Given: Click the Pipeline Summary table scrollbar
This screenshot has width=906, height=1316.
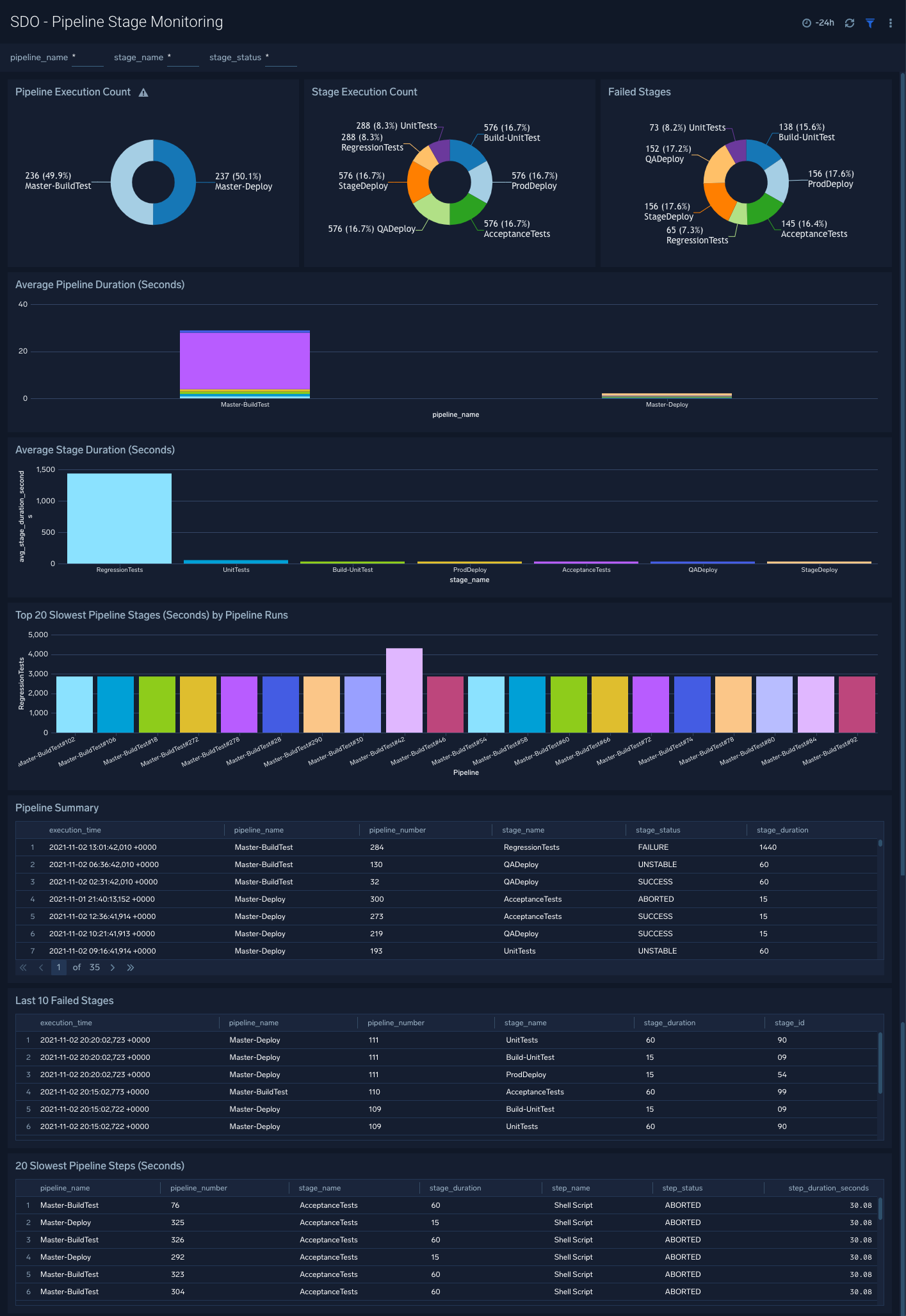Looking at the screenshot, I should coord(880,843).
